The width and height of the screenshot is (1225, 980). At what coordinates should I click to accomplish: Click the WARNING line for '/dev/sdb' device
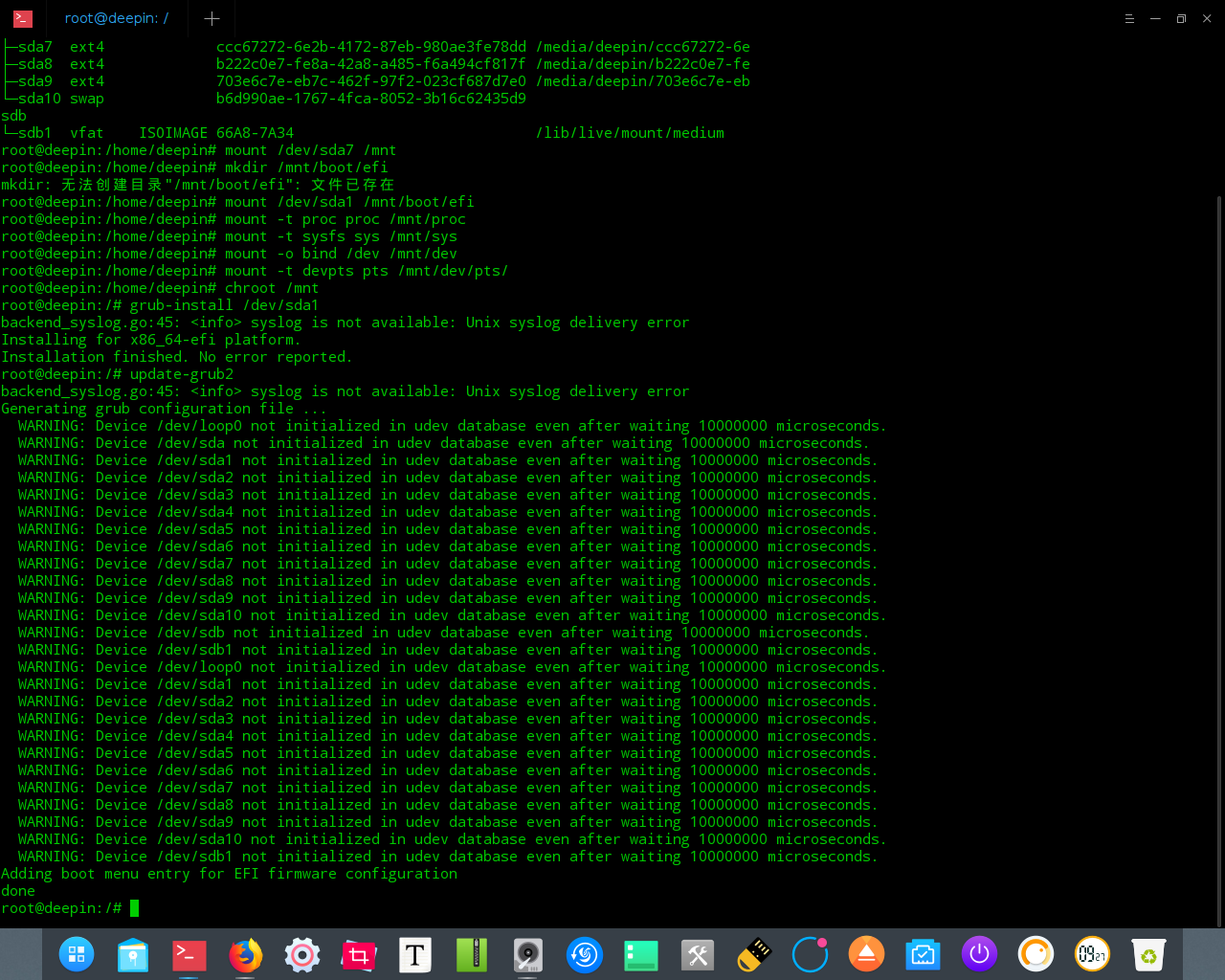click(x=444, y=633)
